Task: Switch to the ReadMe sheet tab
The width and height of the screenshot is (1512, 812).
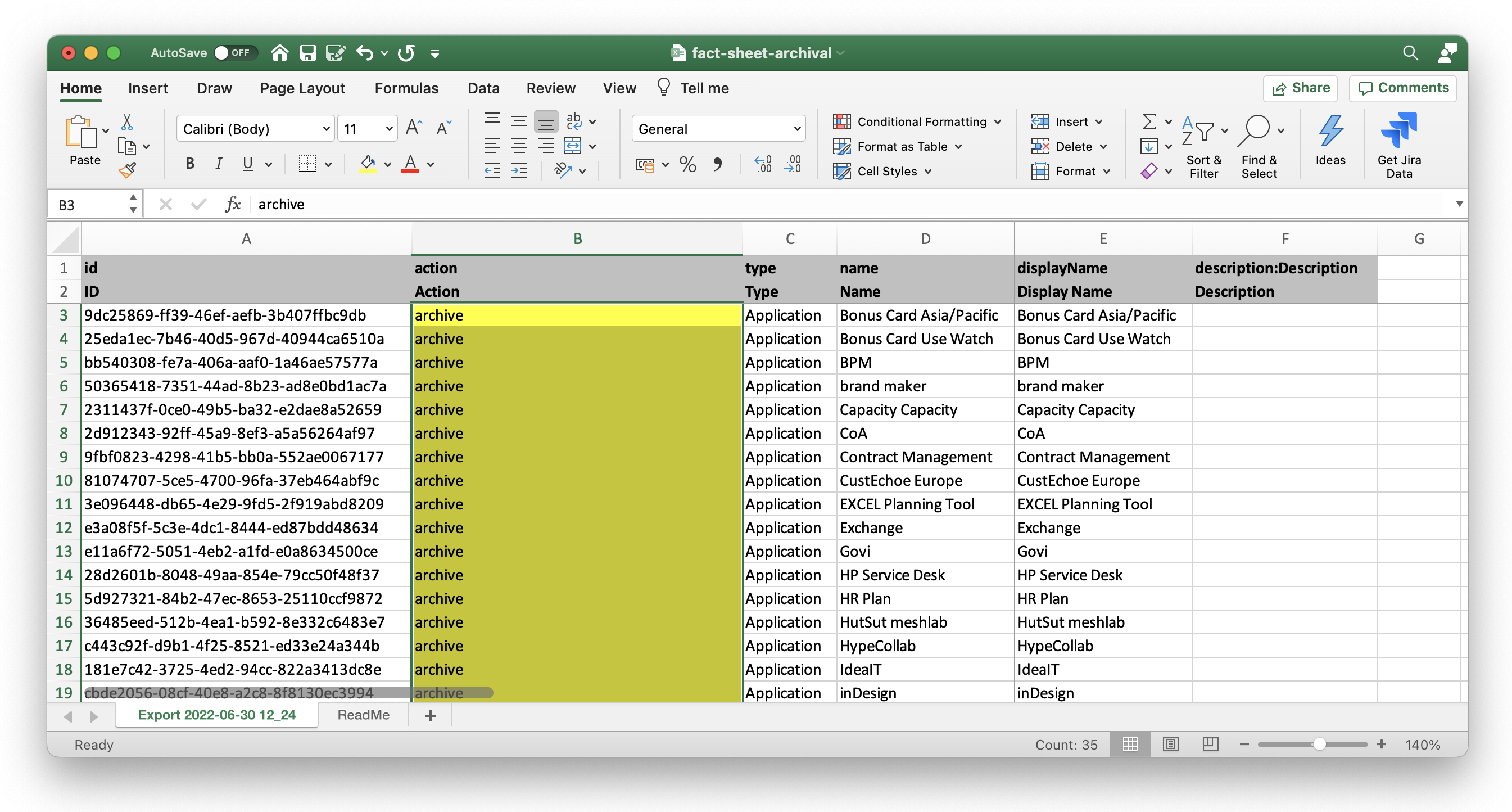Action: tap(363, 715)
